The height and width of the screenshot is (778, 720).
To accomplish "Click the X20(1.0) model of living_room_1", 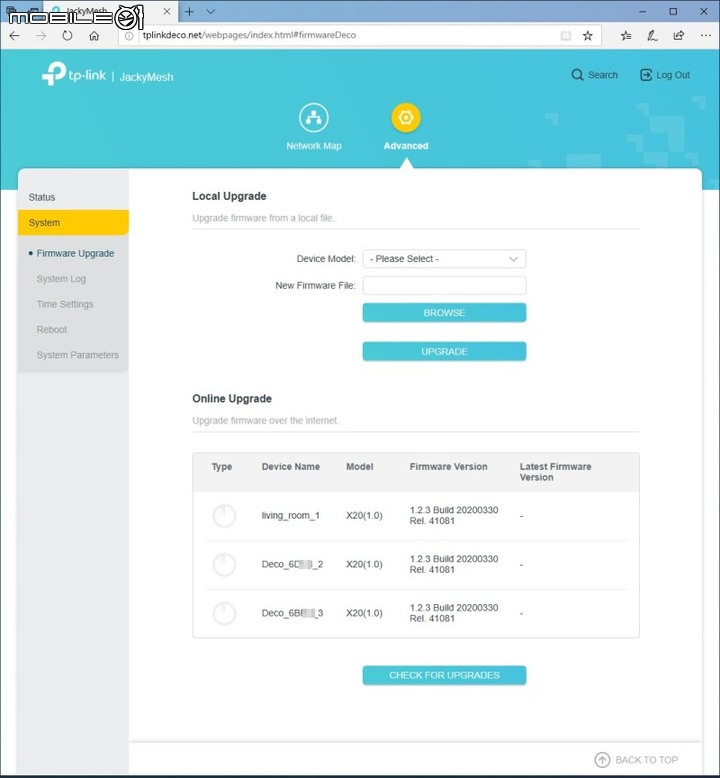I will [x=364, y=516].
